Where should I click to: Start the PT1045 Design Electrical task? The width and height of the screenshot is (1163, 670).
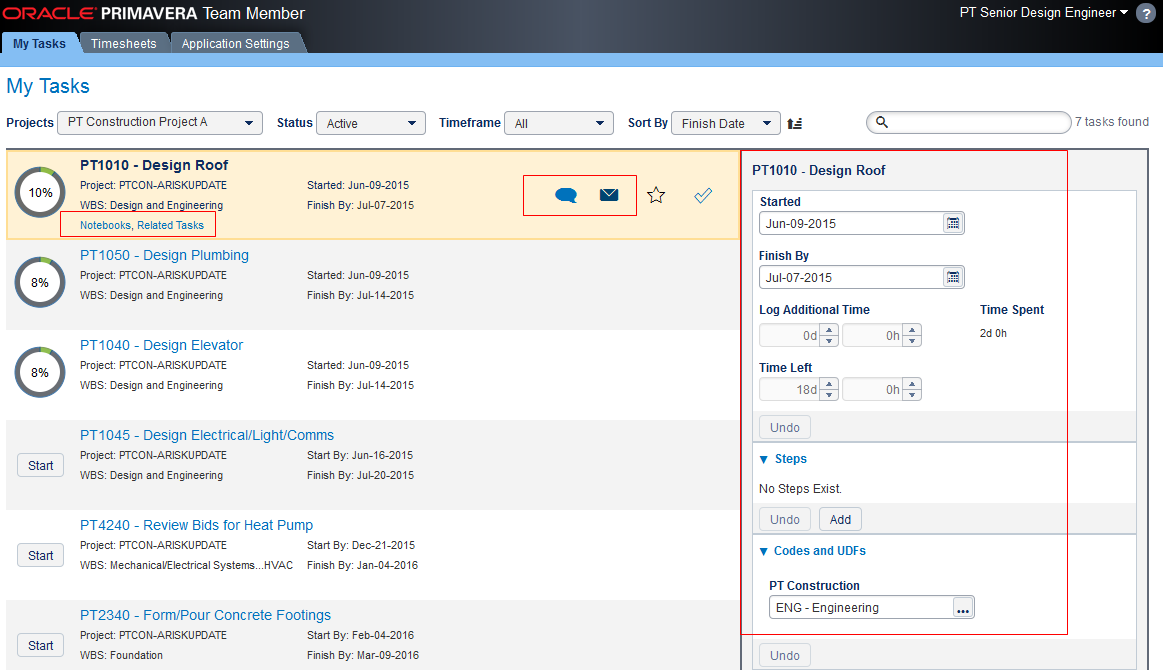click(41, 466)
